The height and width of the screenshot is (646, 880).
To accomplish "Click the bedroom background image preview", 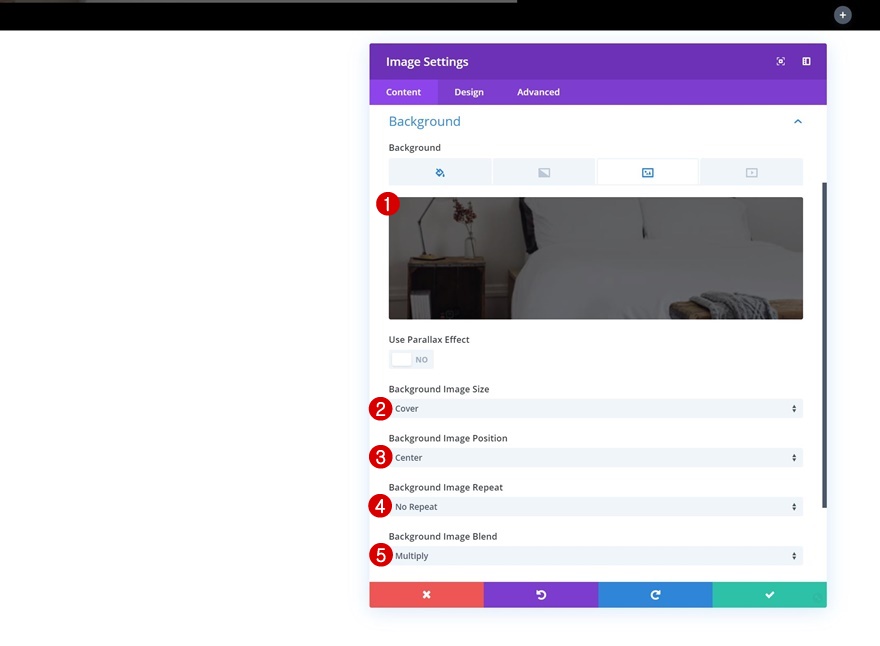I will (x=595, y=258).
